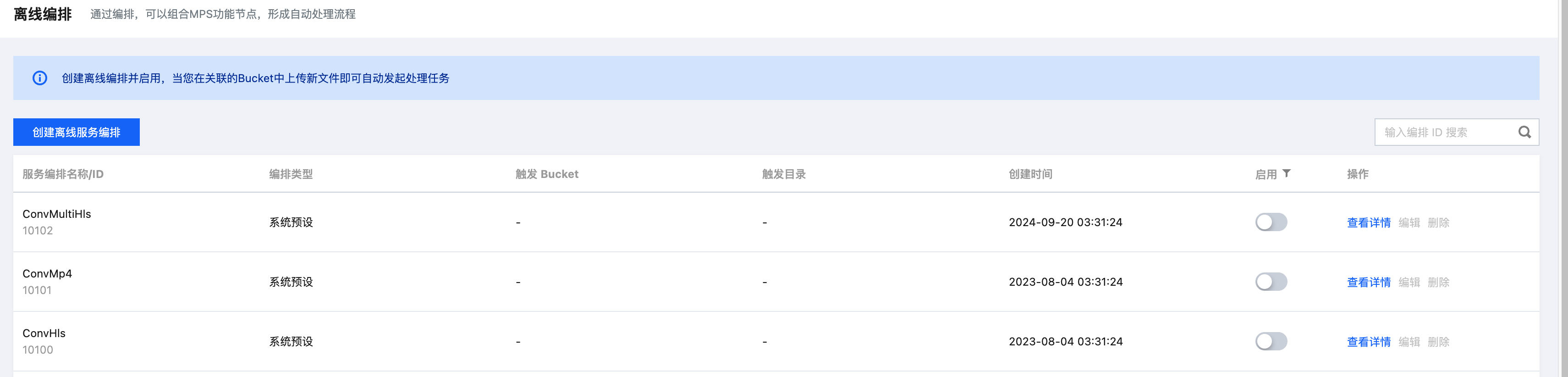This screenshot has height=377, width=1568.
Task: Open 查看详情 for ConvMp4
Action: pos(1368,283)
